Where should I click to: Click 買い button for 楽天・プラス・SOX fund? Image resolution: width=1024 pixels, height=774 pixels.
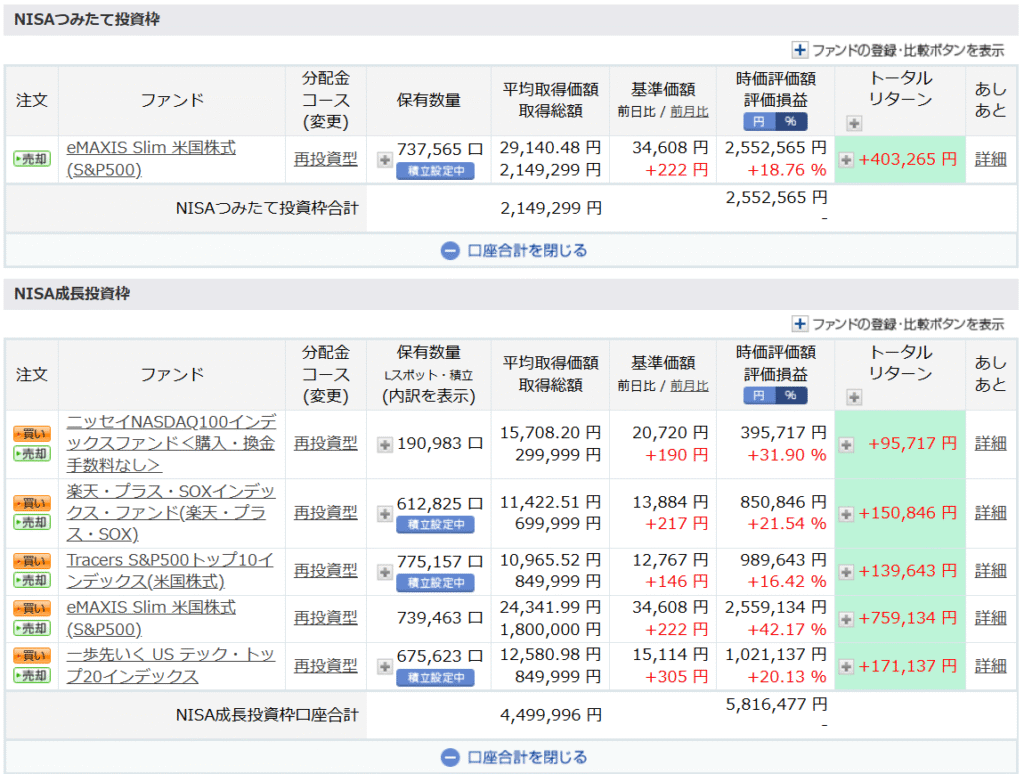pos(32,503)
